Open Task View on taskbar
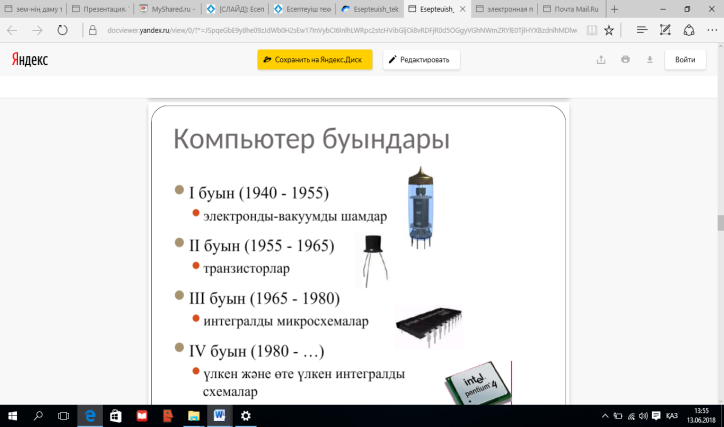The image size is (724, 427). coord(63,416)
